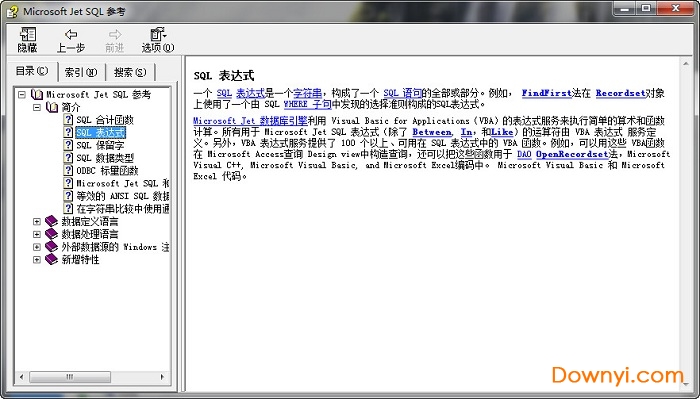This screenshot has height=399, width=700.
Task: Click the tree's horizontal scrollbar thumb
Action: point(70,377)
